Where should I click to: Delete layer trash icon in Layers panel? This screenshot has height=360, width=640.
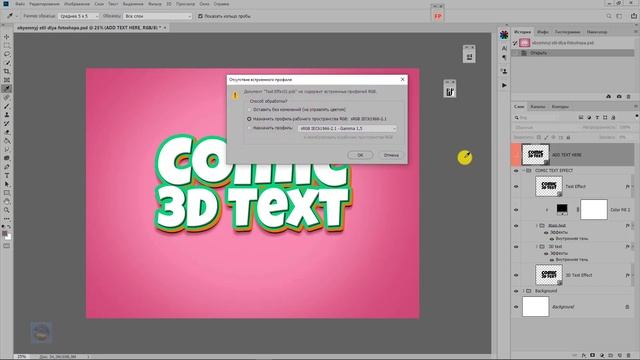click(x=629, y=356)
